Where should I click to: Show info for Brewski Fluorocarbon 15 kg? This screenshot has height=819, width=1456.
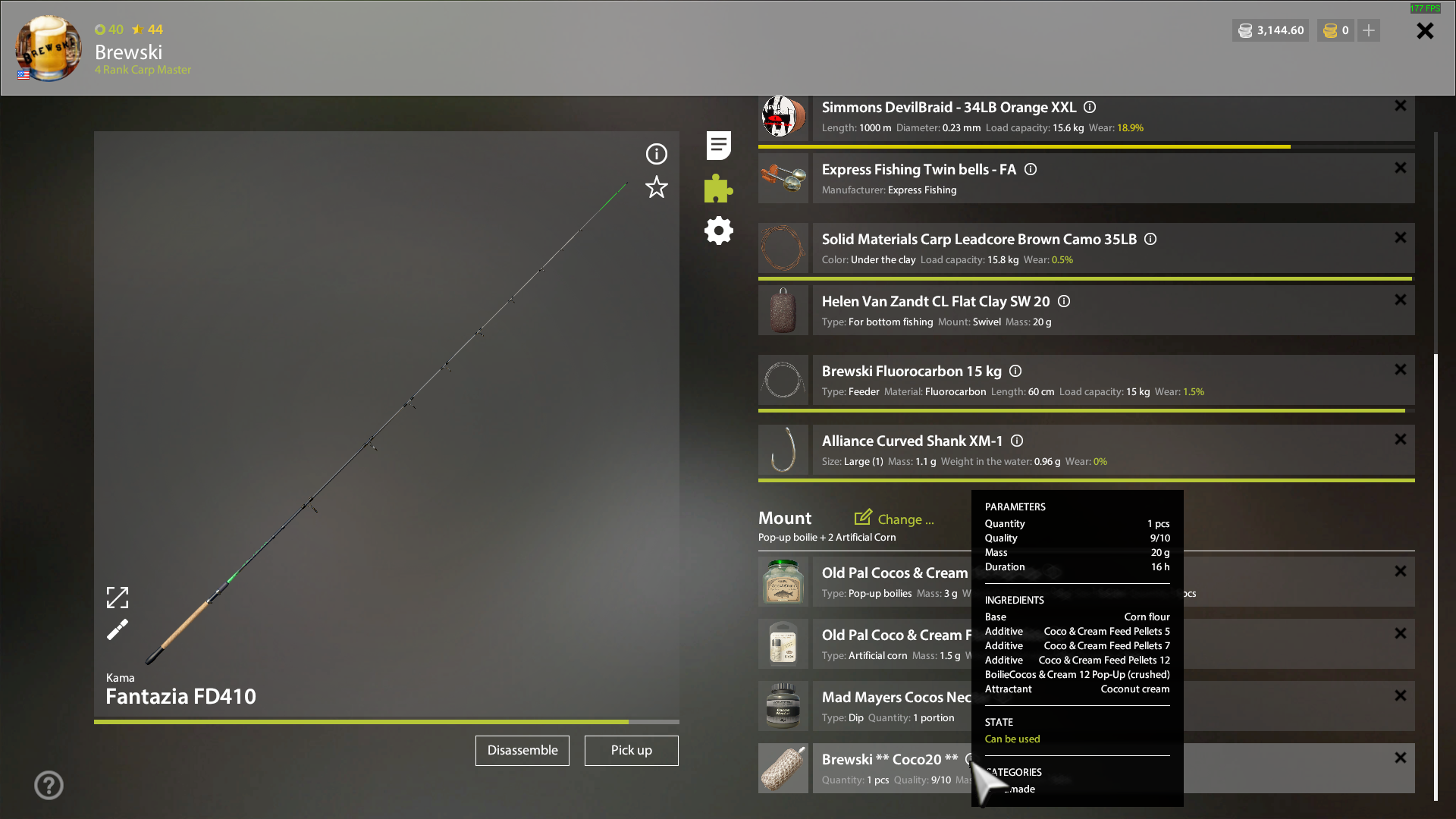(1015, 371)
